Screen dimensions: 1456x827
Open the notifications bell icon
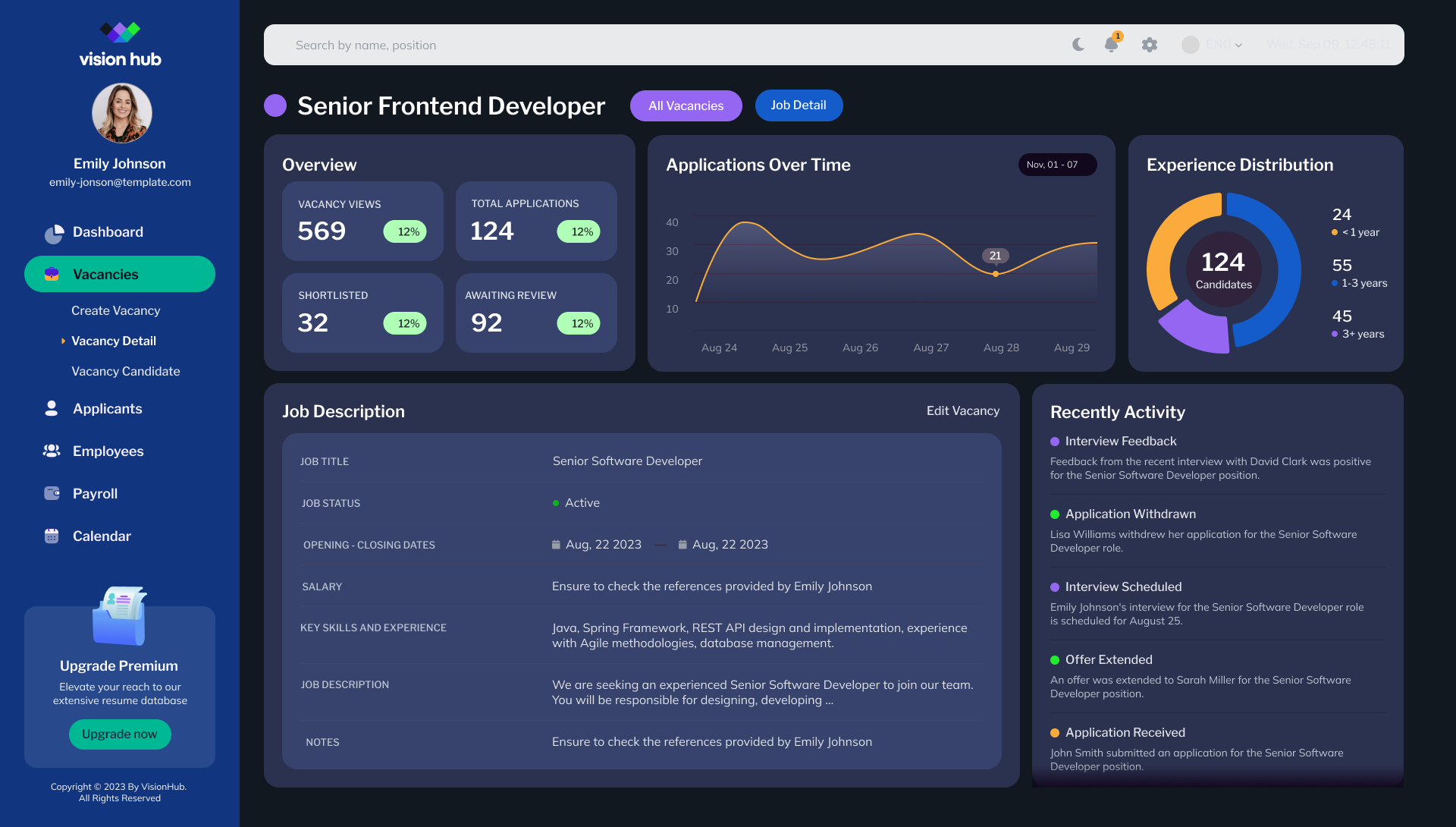[1112, 44]
